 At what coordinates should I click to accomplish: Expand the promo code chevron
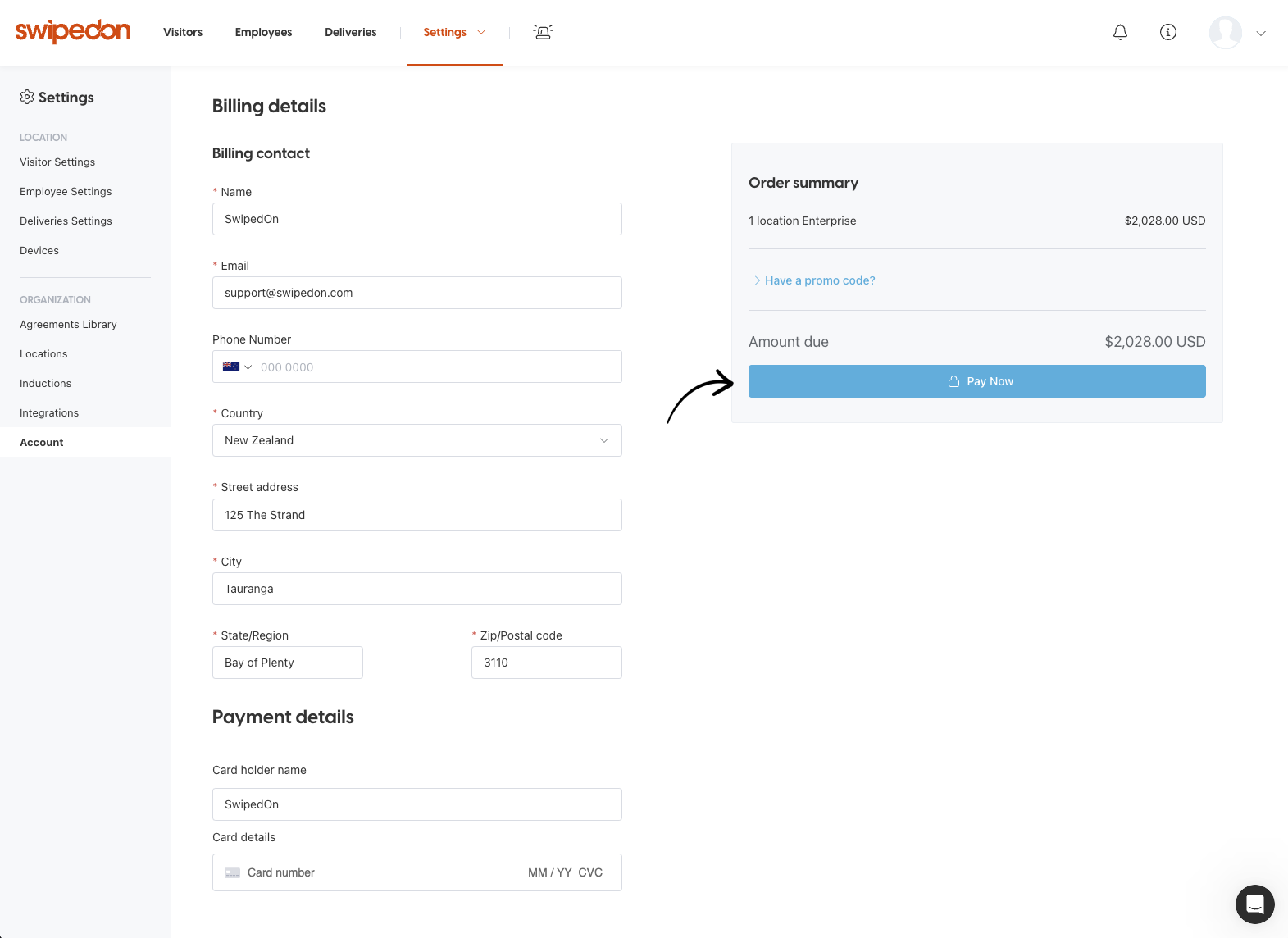(757, 280)
